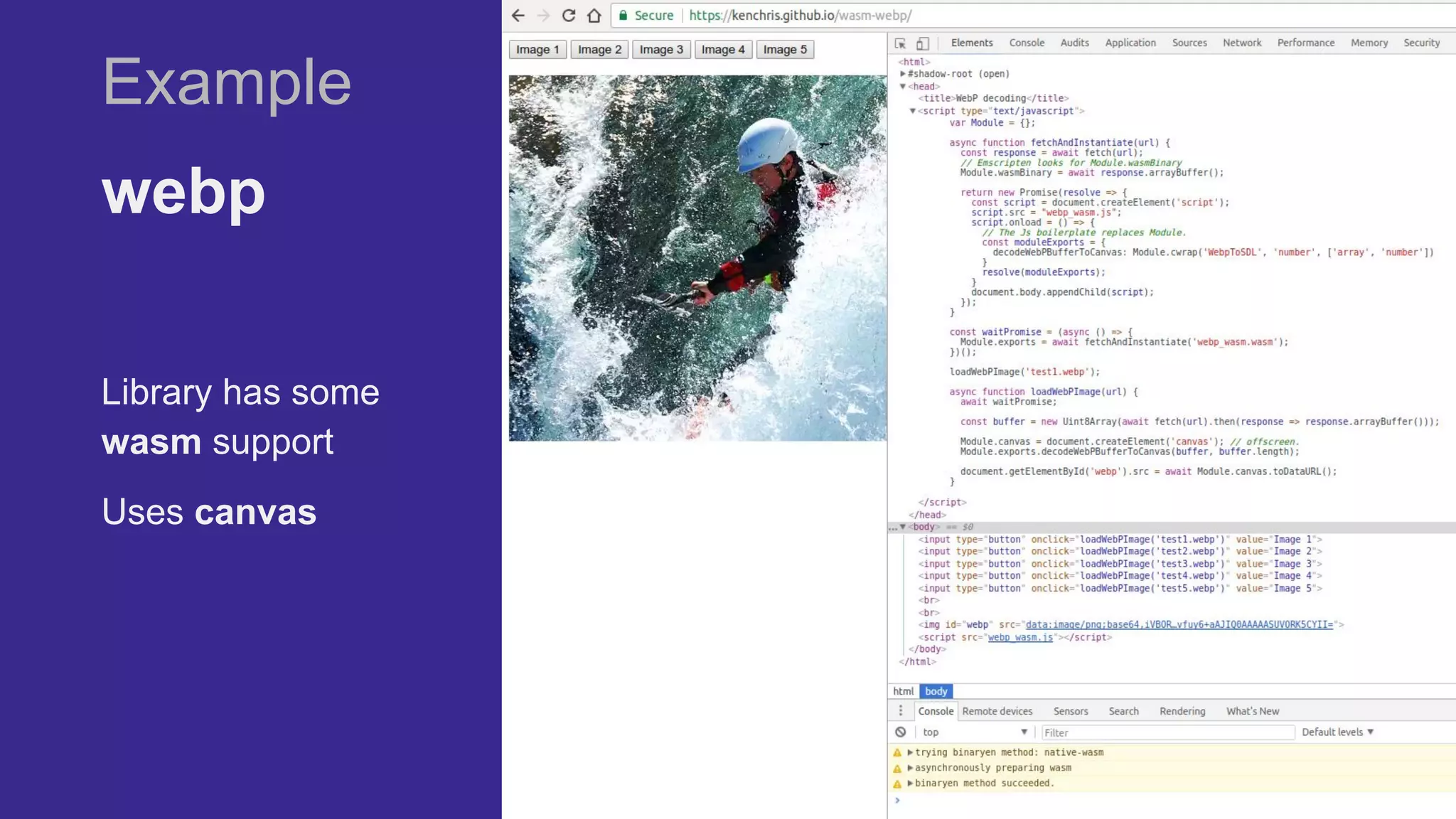The height and width of the screenshot is (819, 1456).
Task: Load Image 4 button
Action: (723, 50)
